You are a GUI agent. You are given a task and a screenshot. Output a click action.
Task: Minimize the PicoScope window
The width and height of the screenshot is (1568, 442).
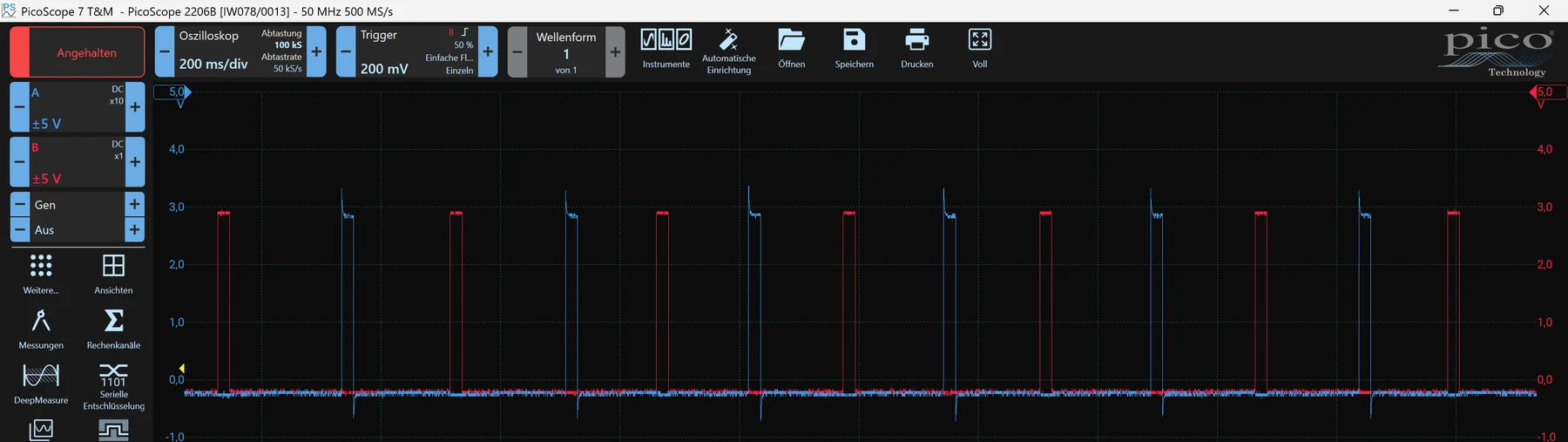pyautogui.click(x=1453, y=10)
